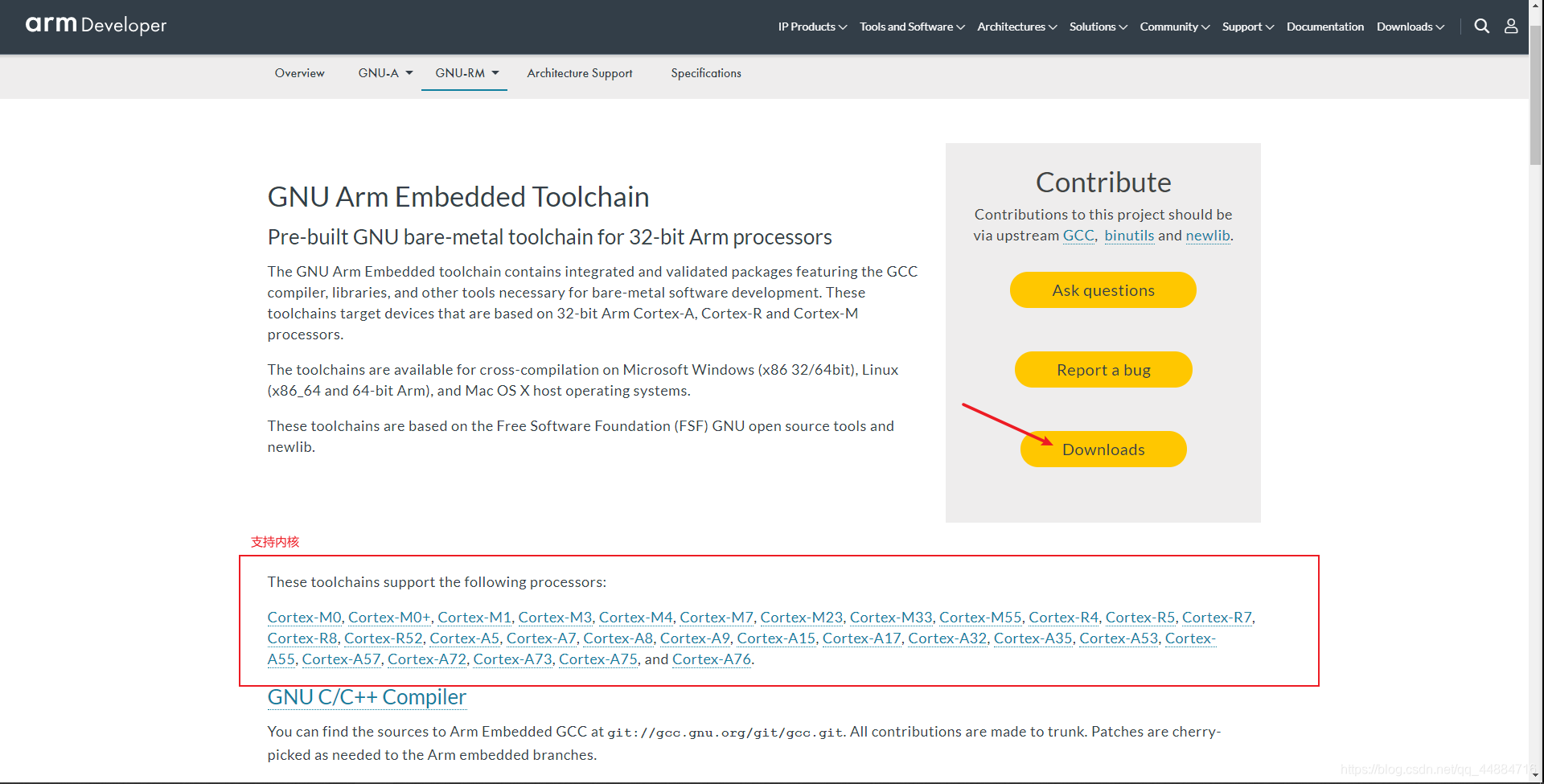Screen dimensions: 1544x784
Task: Expand the Community menu
Action: click(x=1175, y=27)
